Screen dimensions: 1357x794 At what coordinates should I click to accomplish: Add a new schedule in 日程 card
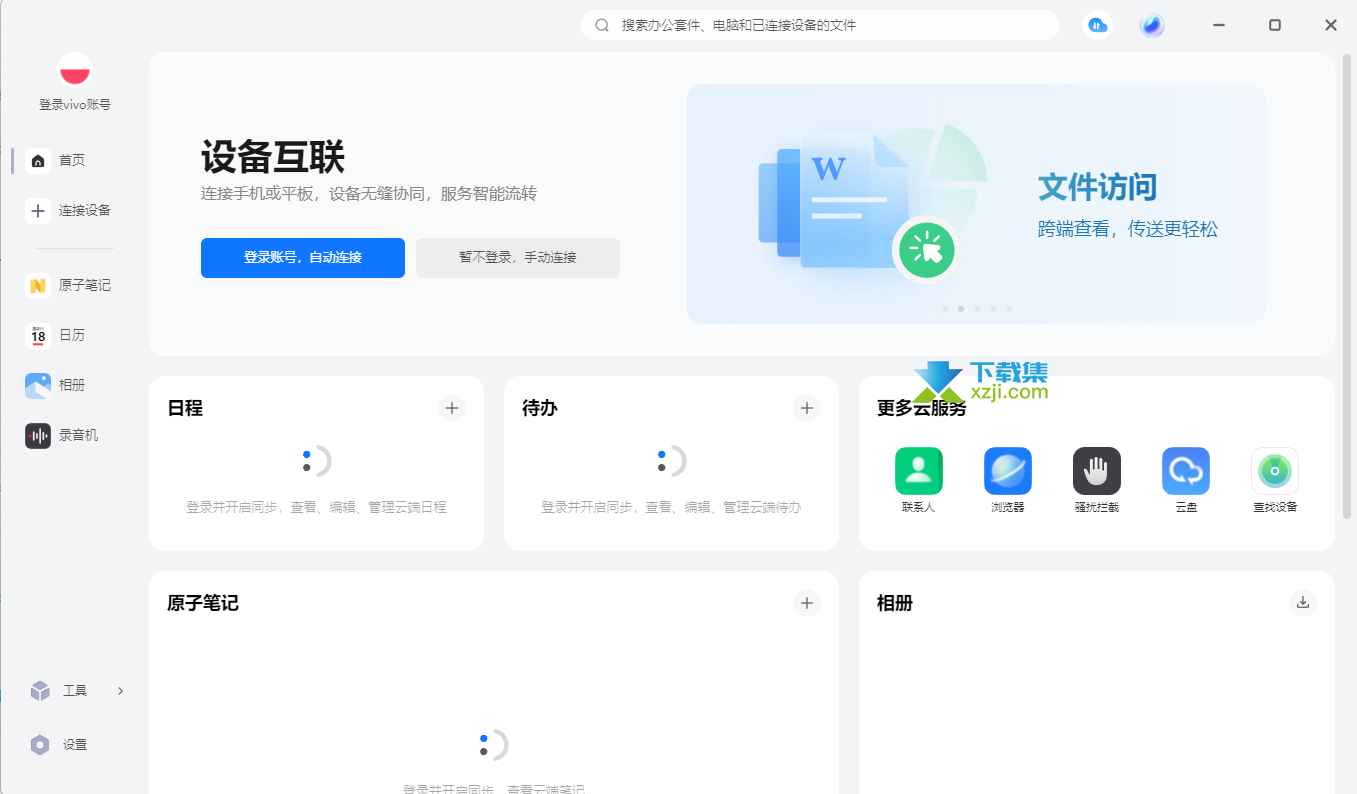452,408
